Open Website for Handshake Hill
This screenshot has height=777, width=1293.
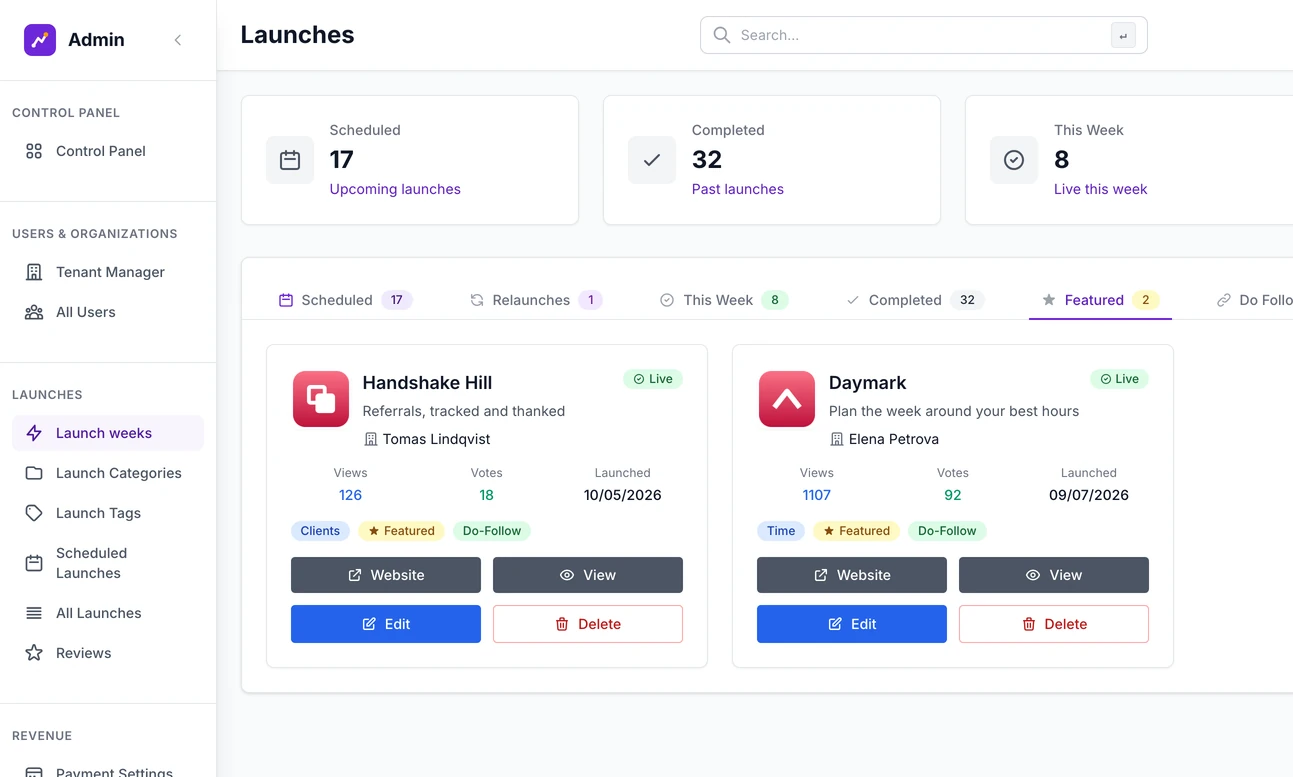pyautogui.click(x=386, y=575)
